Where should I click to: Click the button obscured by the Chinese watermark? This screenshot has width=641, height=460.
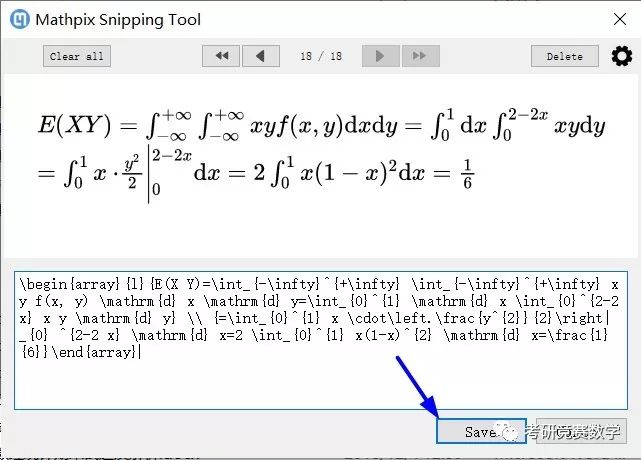click(x=581, y=431)
